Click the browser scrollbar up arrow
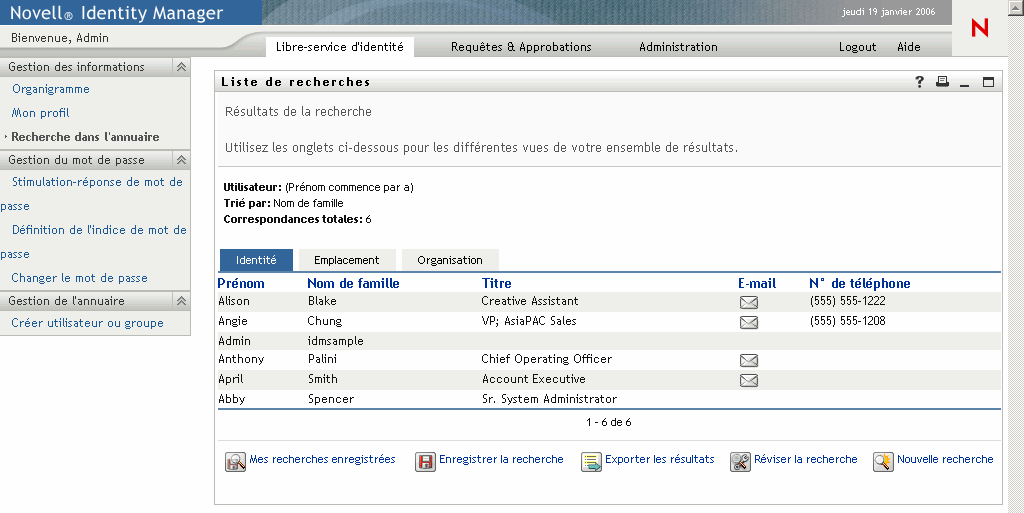Viewport: 1024px width, 513px height. 1018,7
